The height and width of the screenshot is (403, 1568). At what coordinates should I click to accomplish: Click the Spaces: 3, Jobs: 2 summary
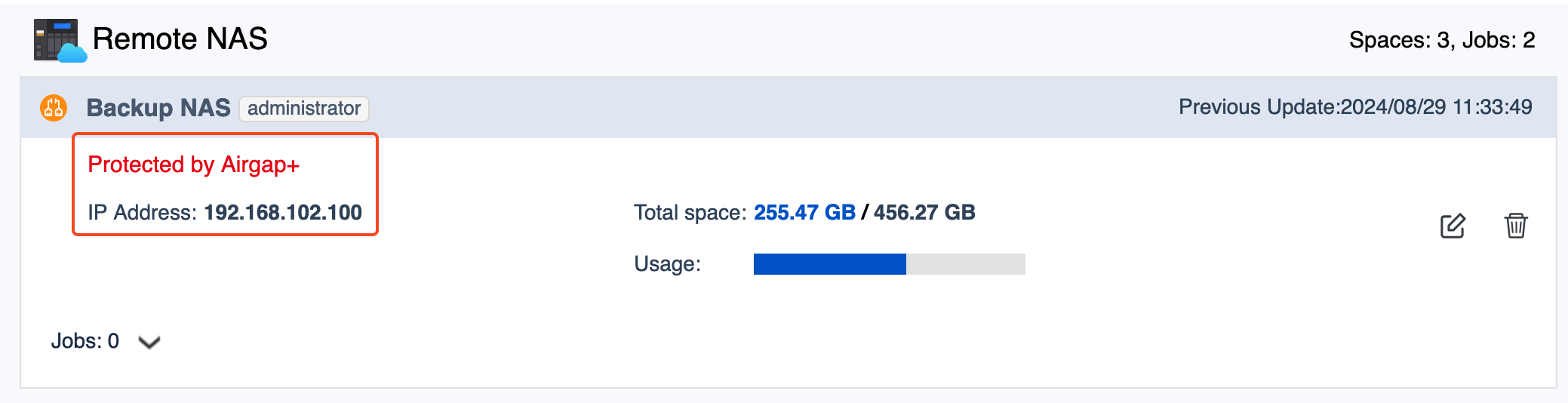[x=1441, y=40]
